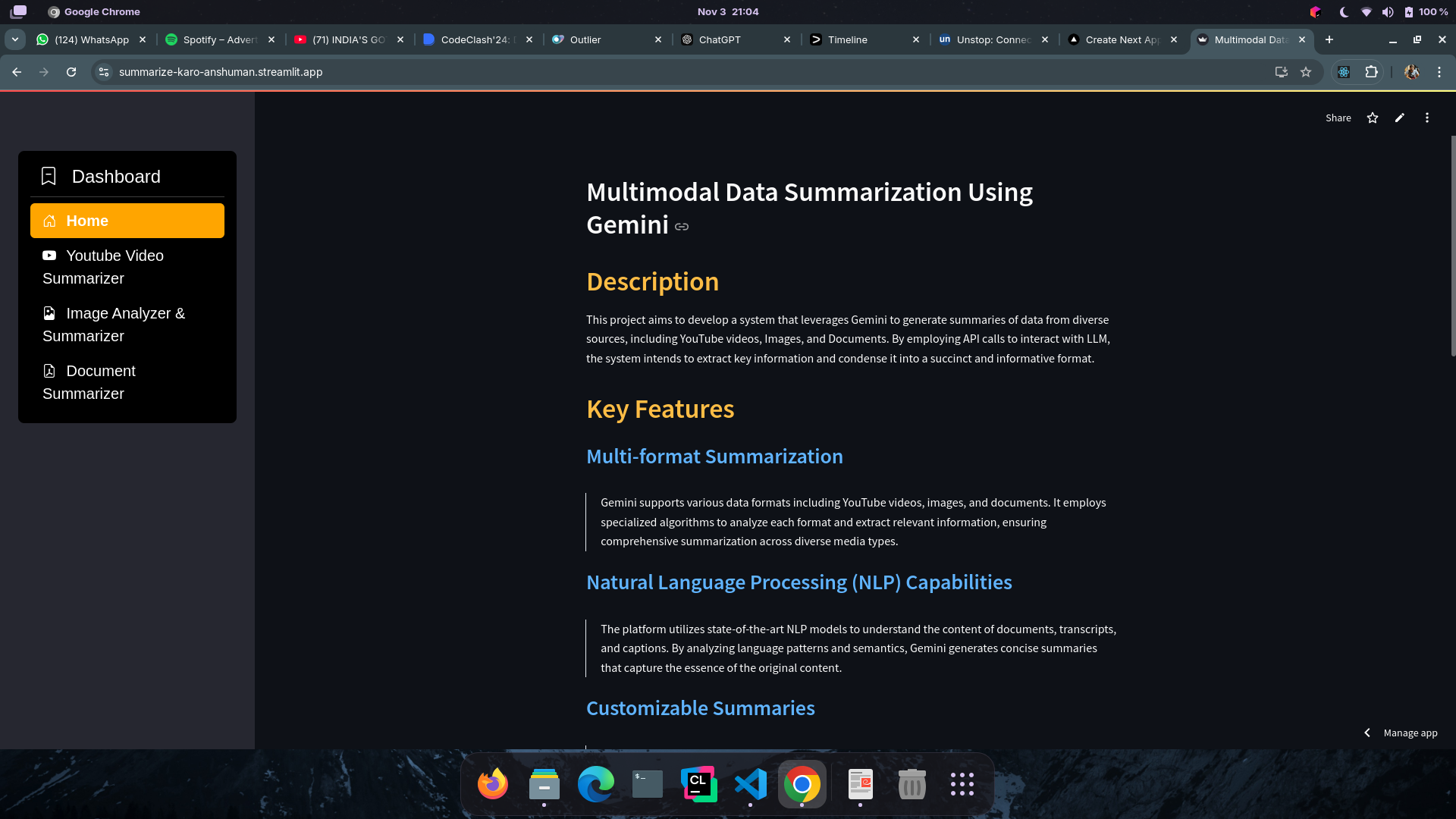Bookmark this page with star icon
This screenshot has height=819, width=1456.
coord(1305,72)
